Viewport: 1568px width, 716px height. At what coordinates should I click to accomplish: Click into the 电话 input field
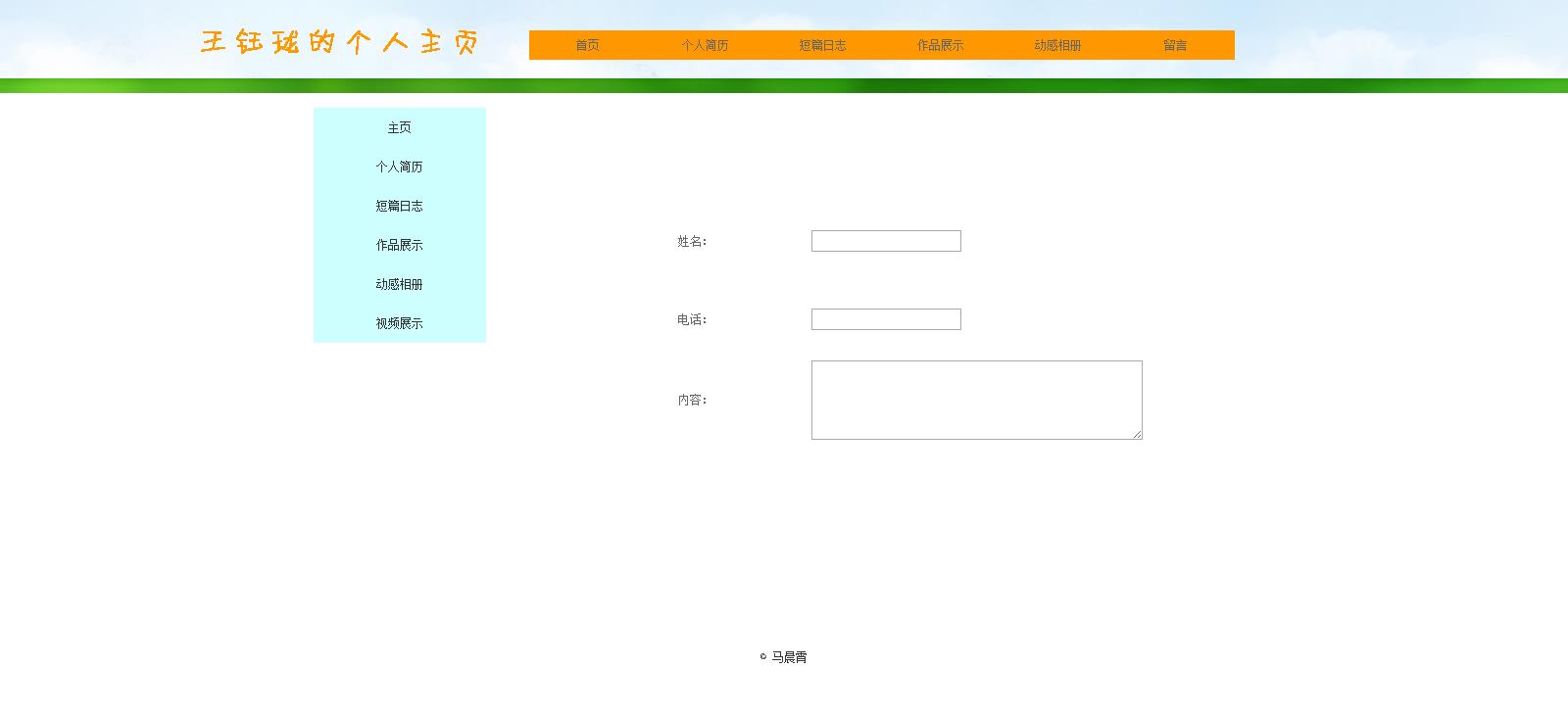(886, 319)
